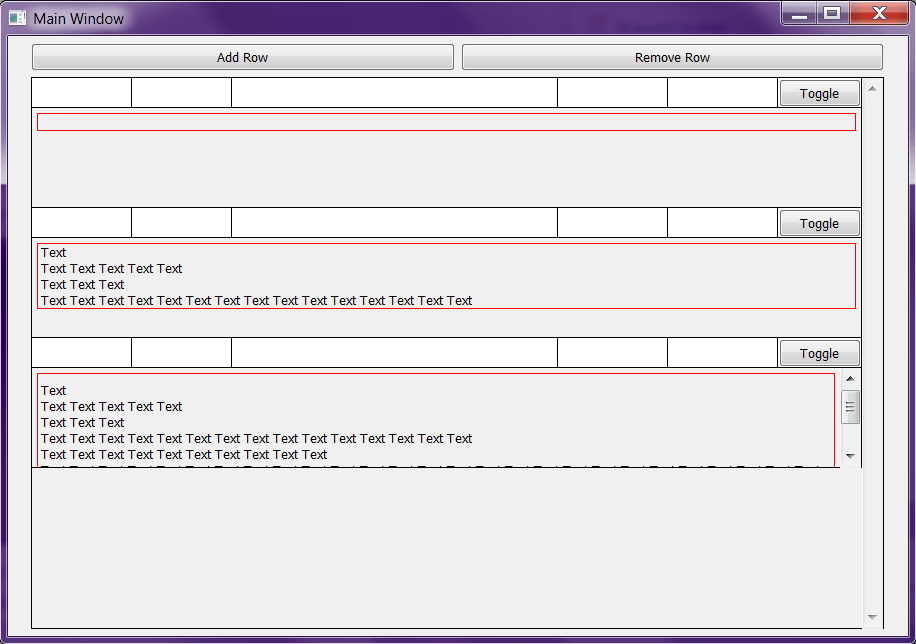Click the first input field in the second row

[81, 222]
